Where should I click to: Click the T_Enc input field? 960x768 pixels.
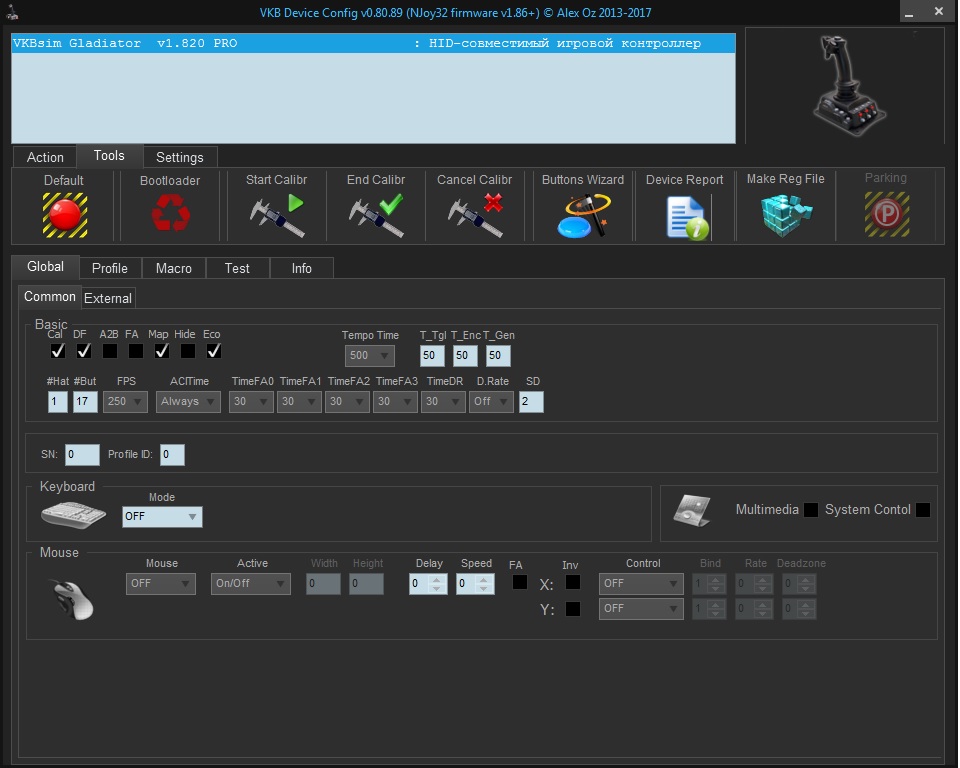(465, 355)
